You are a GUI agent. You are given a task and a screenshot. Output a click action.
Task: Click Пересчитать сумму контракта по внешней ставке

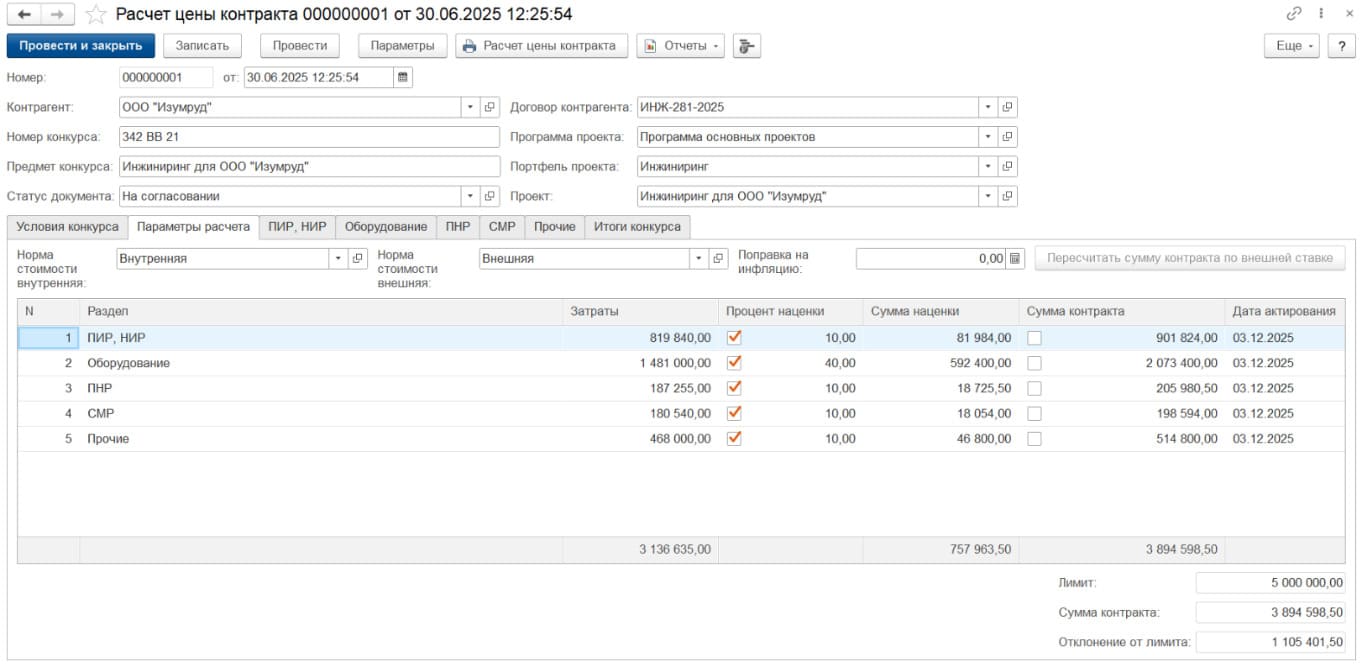tap(1190, 258)
